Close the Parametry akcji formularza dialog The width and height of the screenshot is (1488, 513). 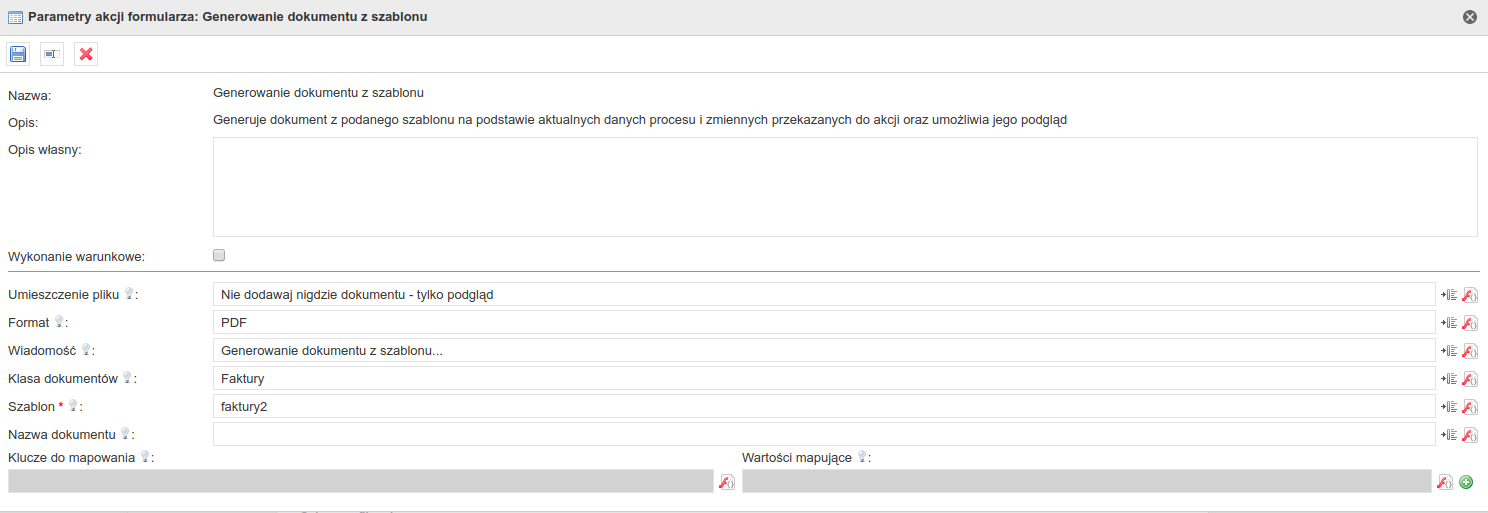coord(1469,17)
